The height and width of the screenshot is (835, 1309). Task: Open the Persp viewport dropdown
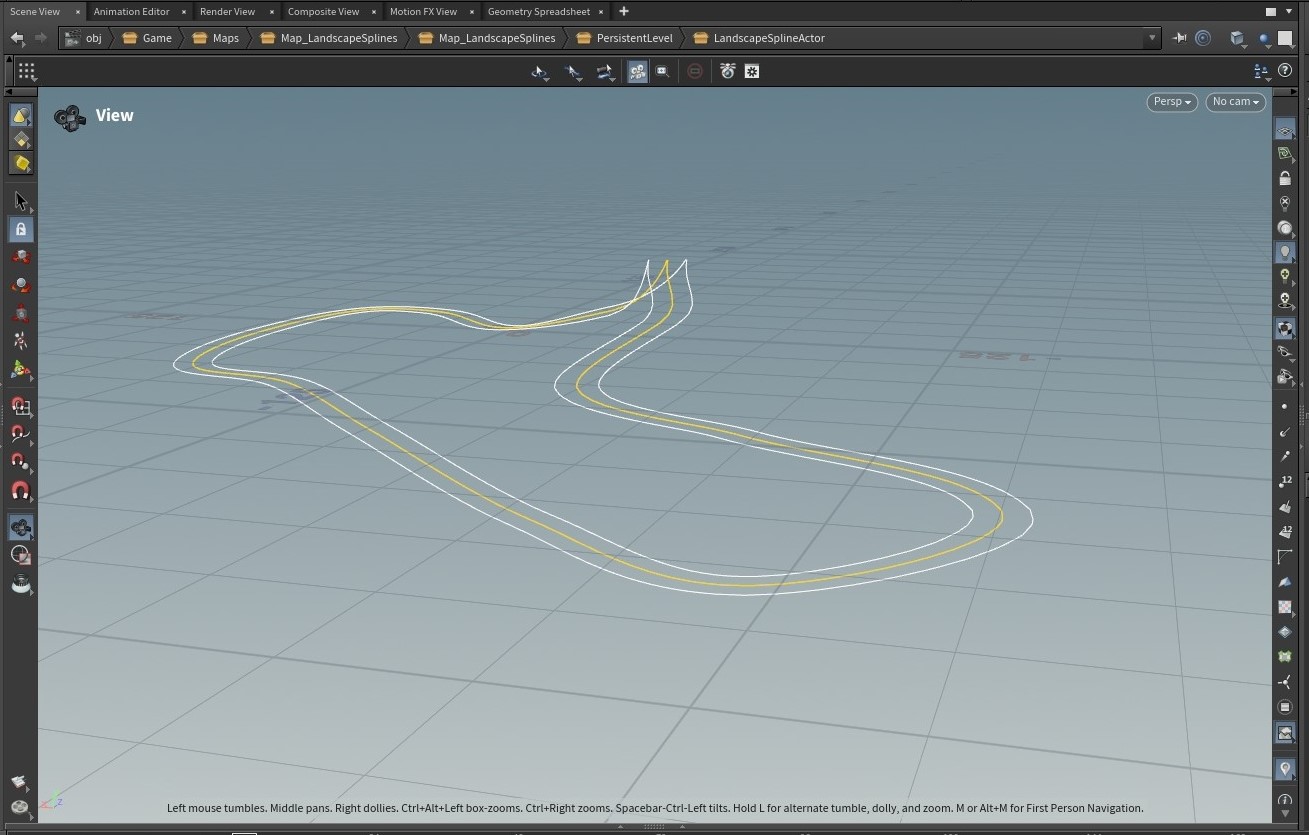click(x=1171, y=102)
